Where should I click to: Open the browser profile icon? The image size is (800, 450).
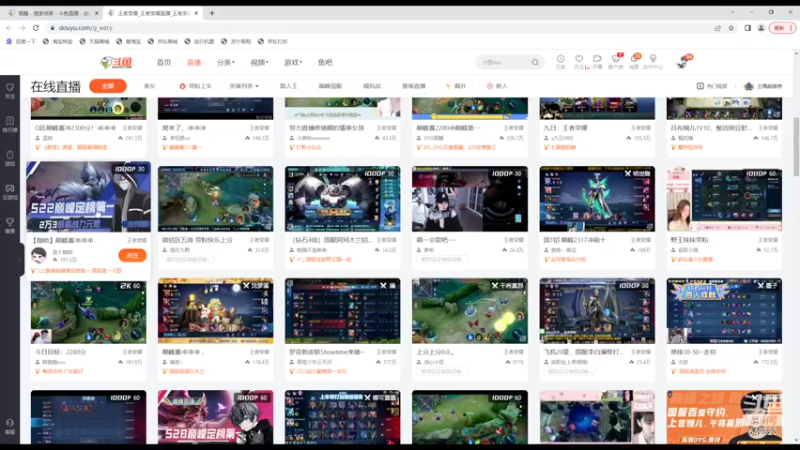pos(761,28)
